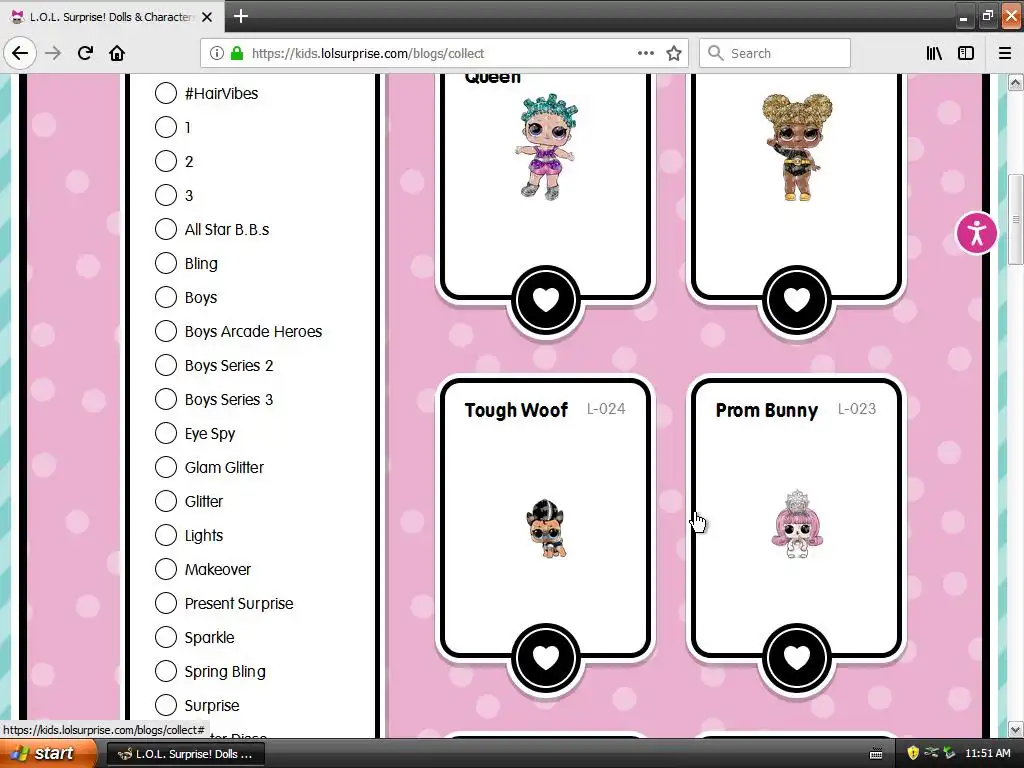Open the Firefox hamburger menu

pos(1005,53)
